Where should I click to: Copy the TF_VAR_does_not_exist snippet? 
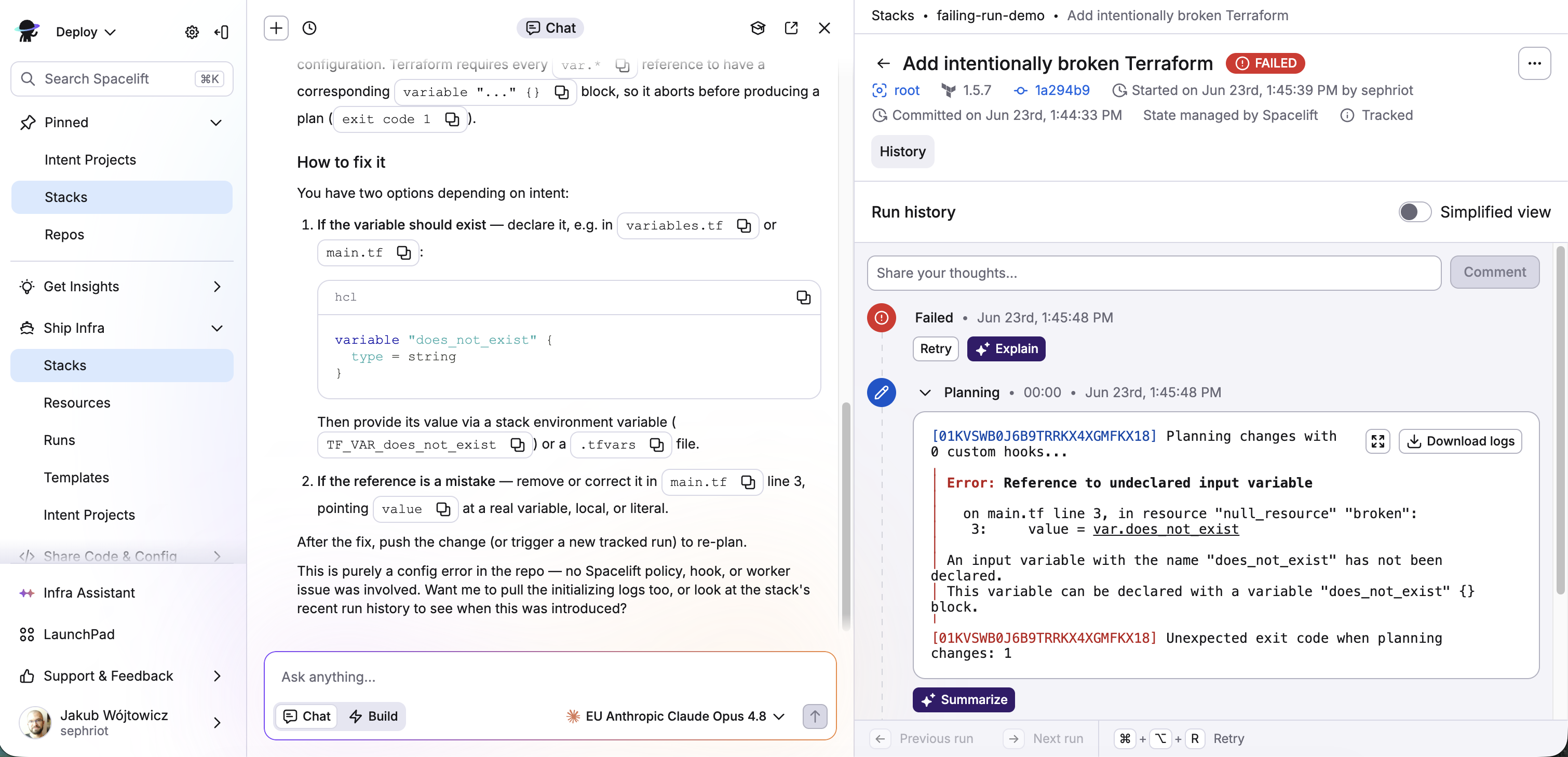pos(518,445)
